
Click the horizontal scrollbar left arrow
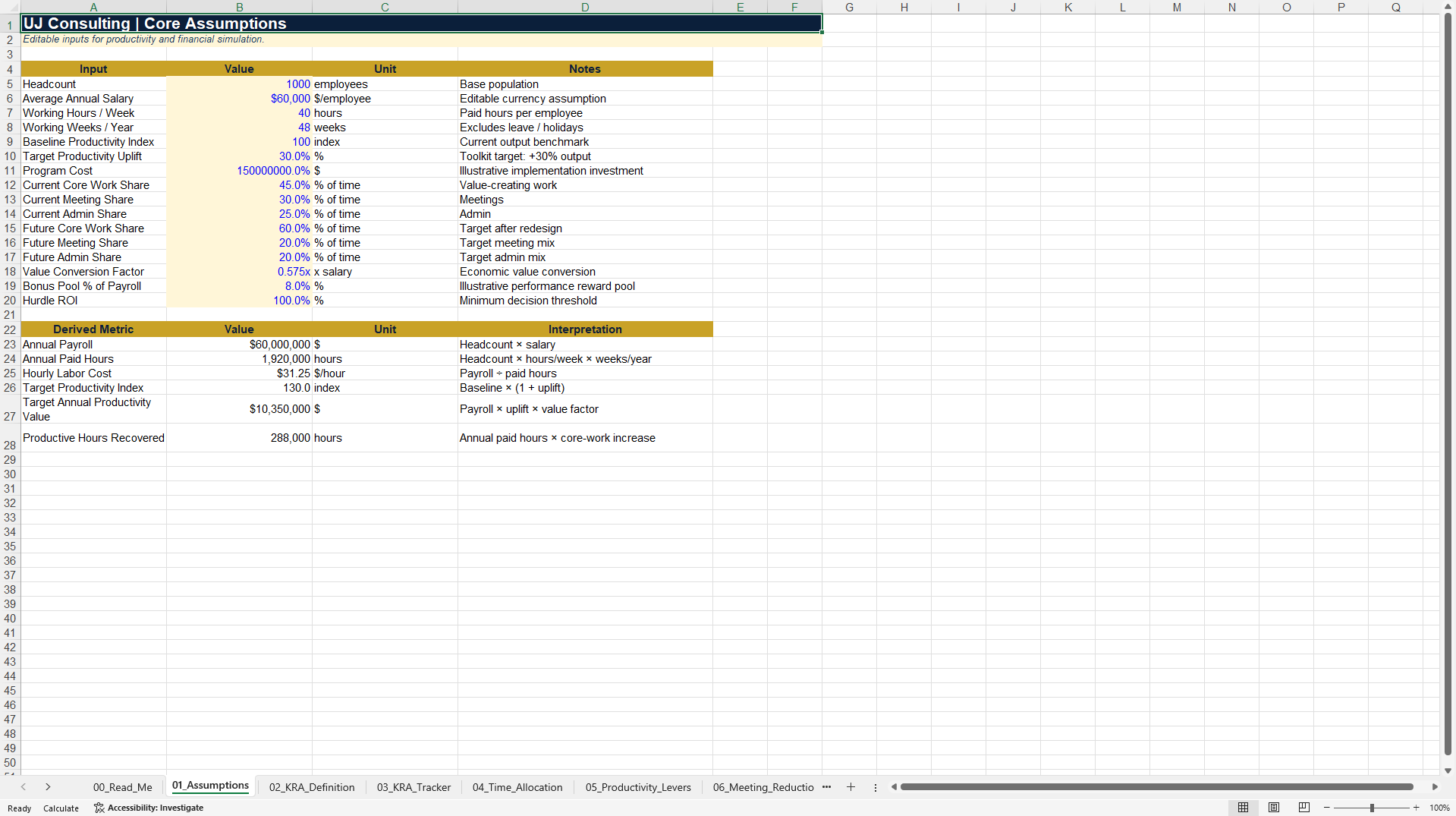click(x=894, y=787)
